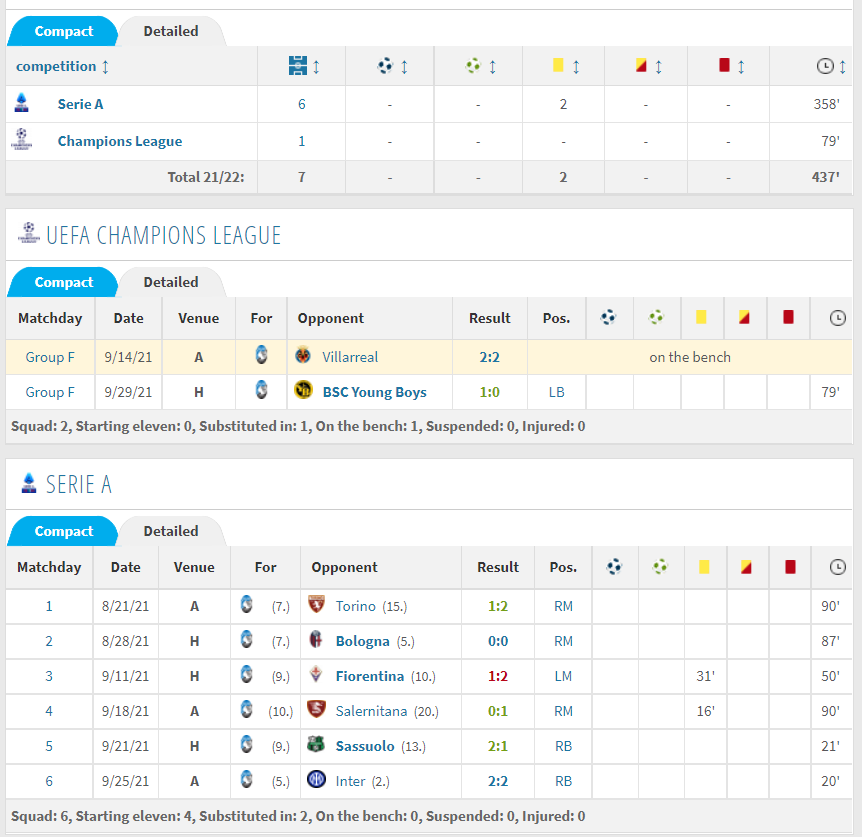Open Serie A matchday 1 link
862x837 pixels.
click(49, 606)
